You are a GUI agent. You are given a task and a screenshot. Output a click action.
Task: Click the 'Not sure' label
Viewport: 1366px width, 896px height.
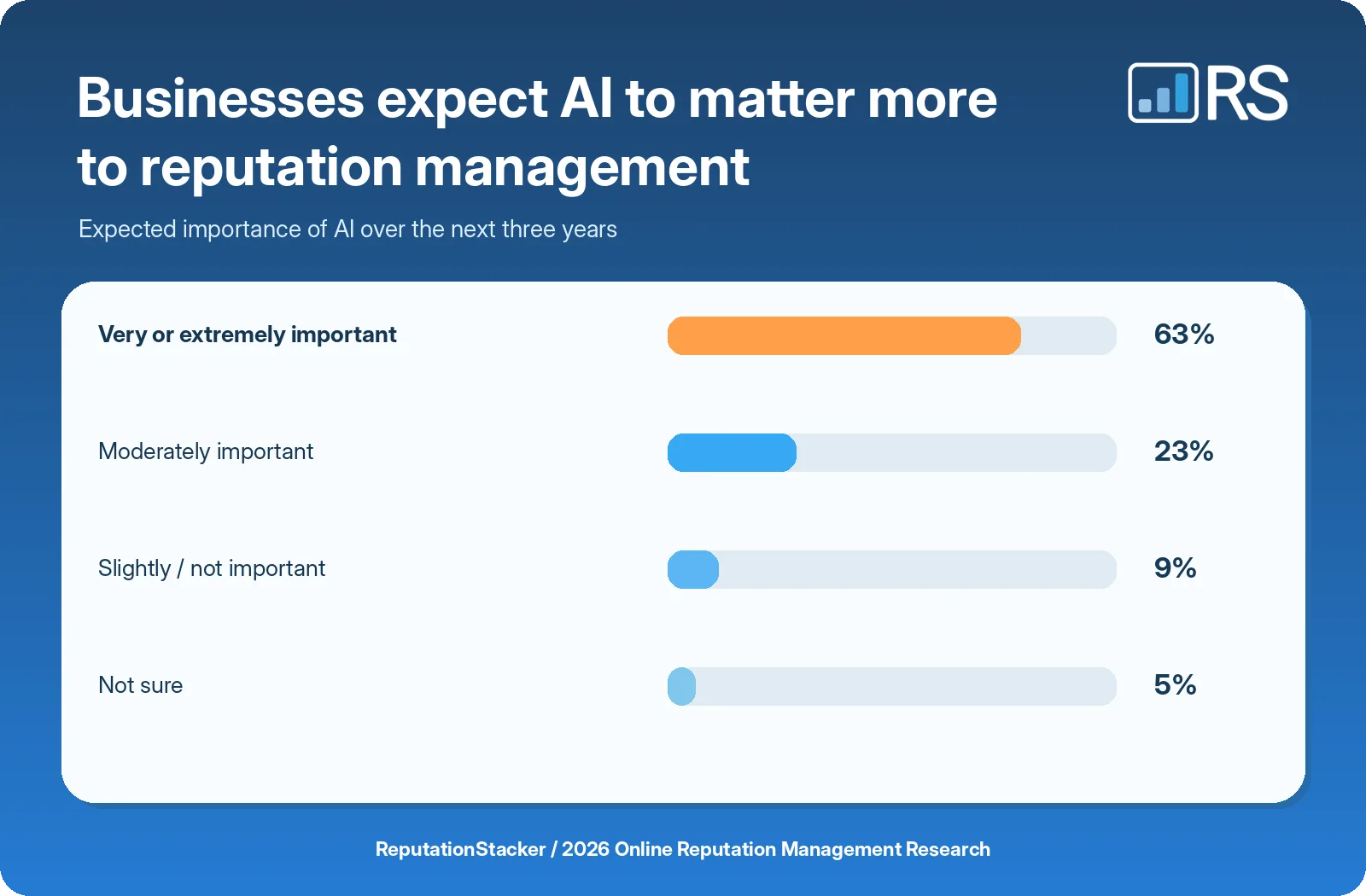141,685
